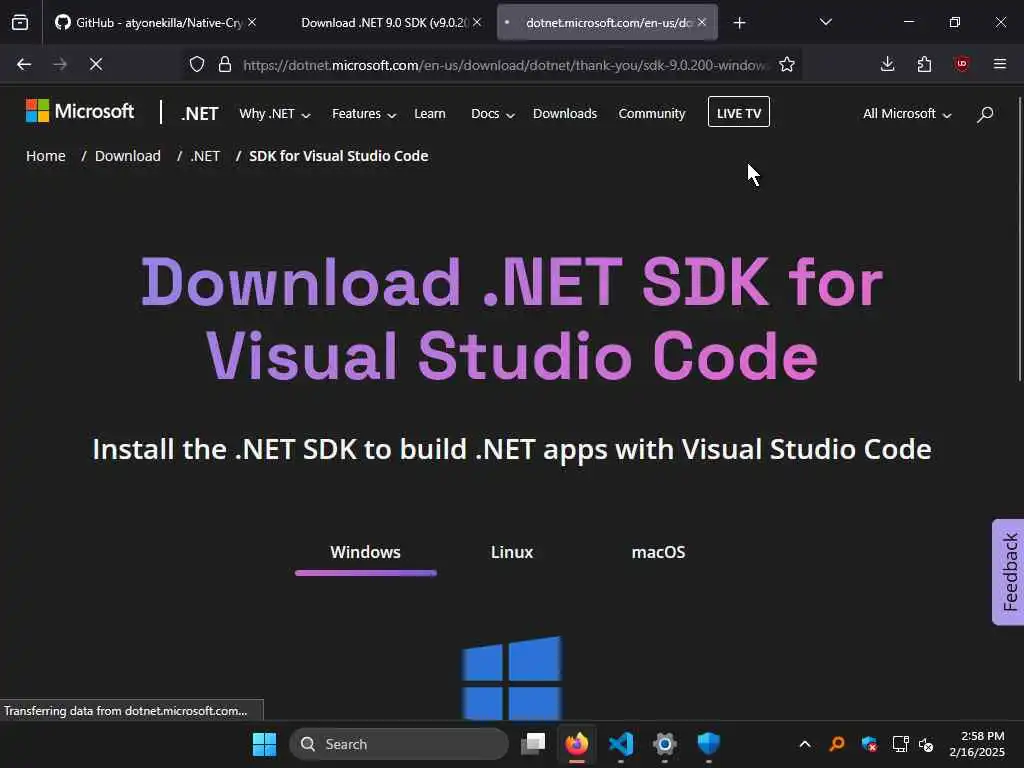1024x768 pixels.
Task: Open the site search magnifier
Action: pyautogui.click(x=985, y=114)
